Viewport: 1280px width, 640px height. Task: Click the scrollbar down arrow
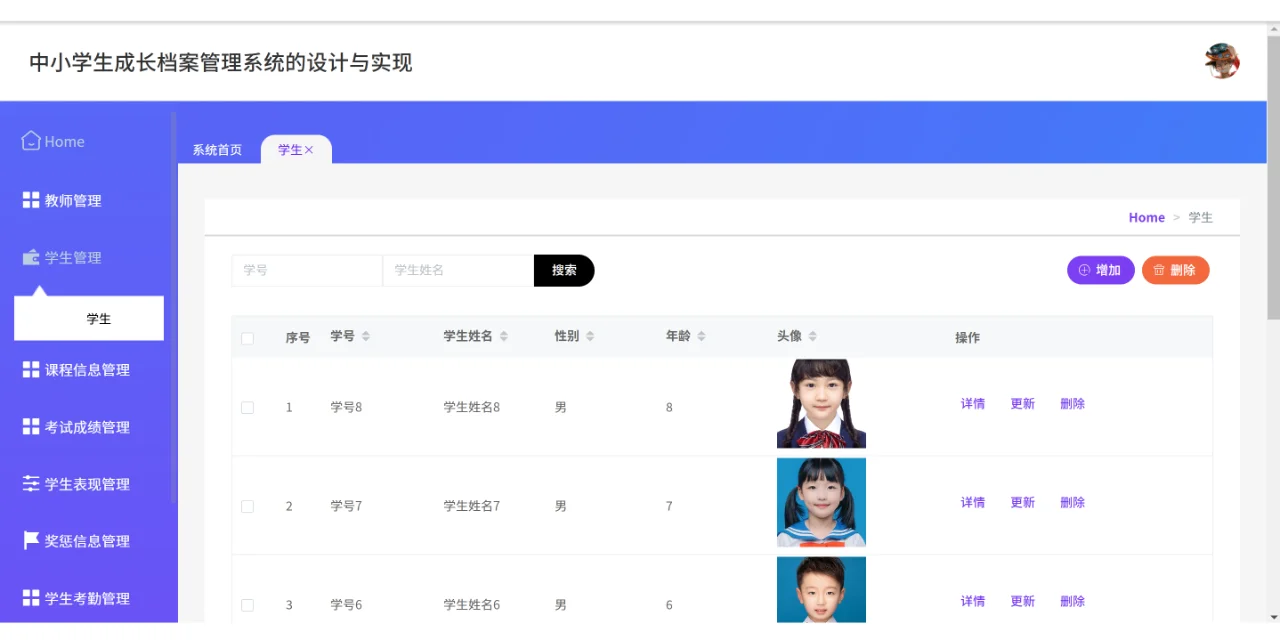pyautogui.click(x=1273, y=616)
